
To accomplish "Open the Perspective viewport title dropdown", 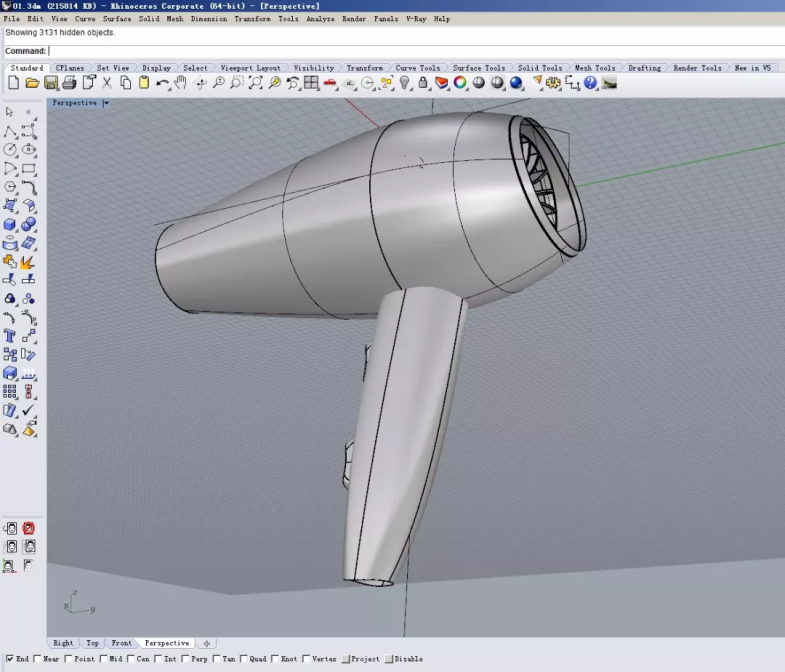I will coord(106,103).
